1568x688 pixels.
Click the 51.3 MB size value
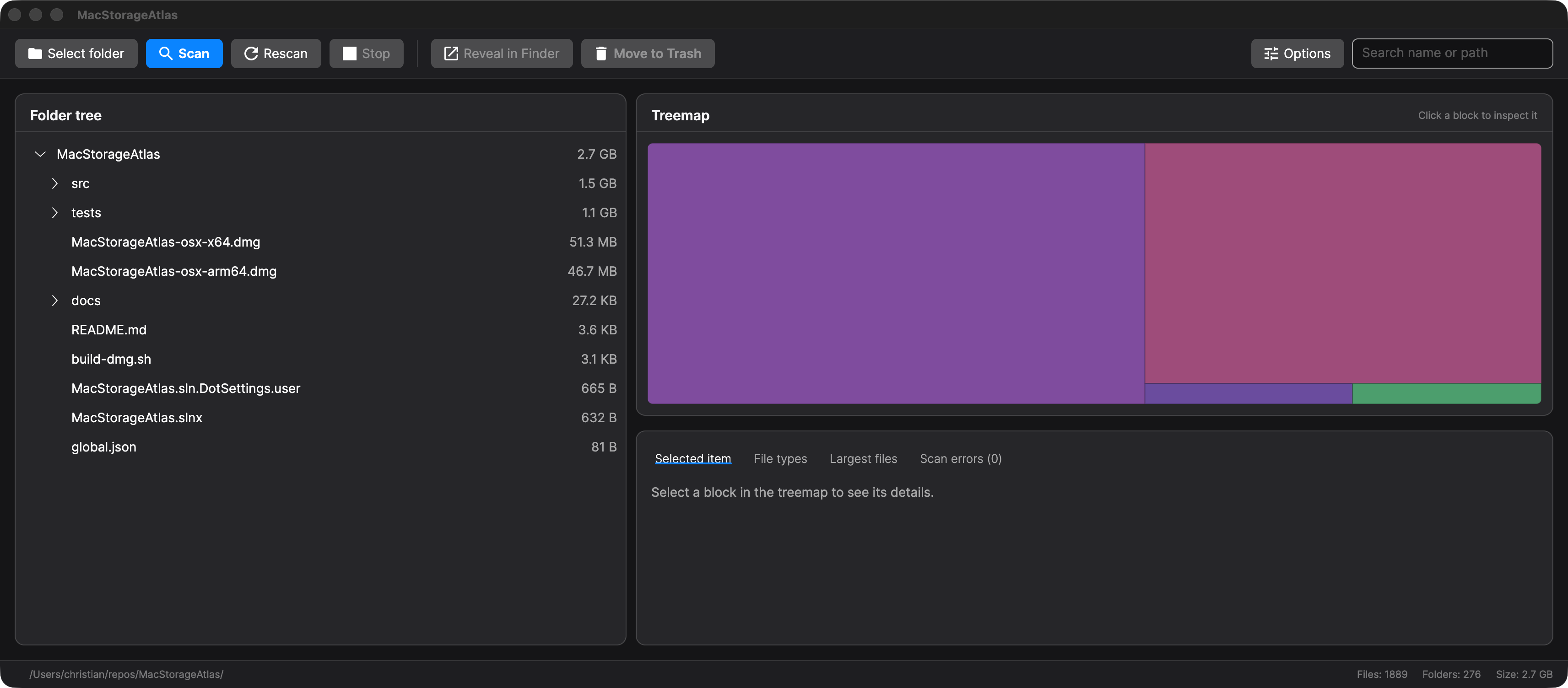593,242
